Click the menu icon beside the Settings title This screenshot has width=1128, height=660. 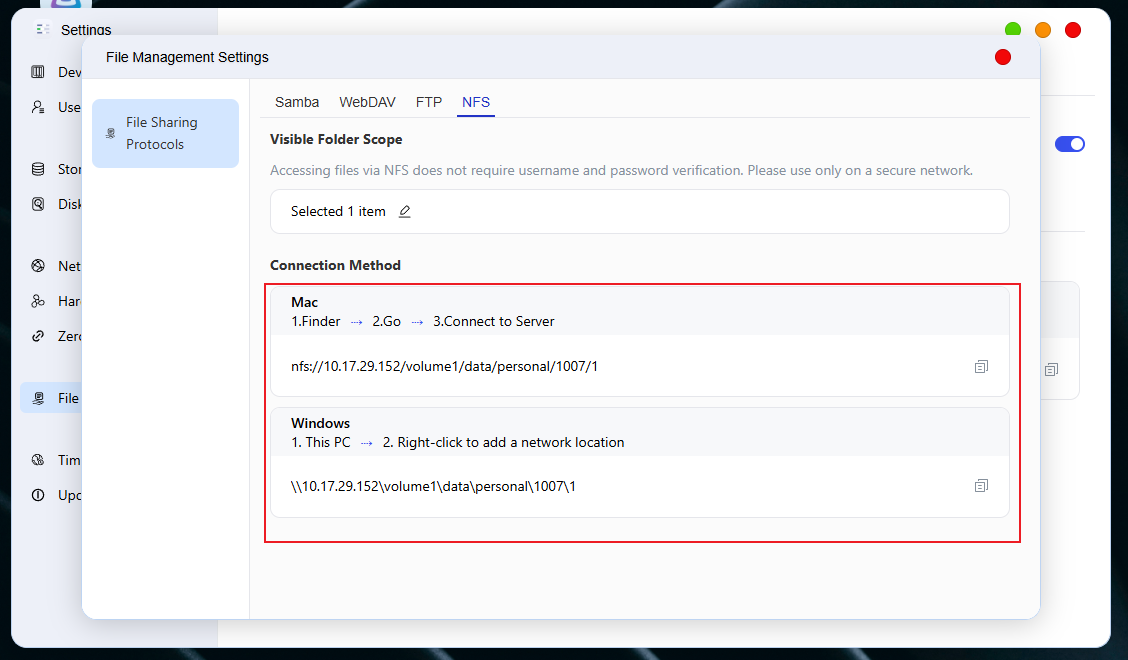click(43, 29)
